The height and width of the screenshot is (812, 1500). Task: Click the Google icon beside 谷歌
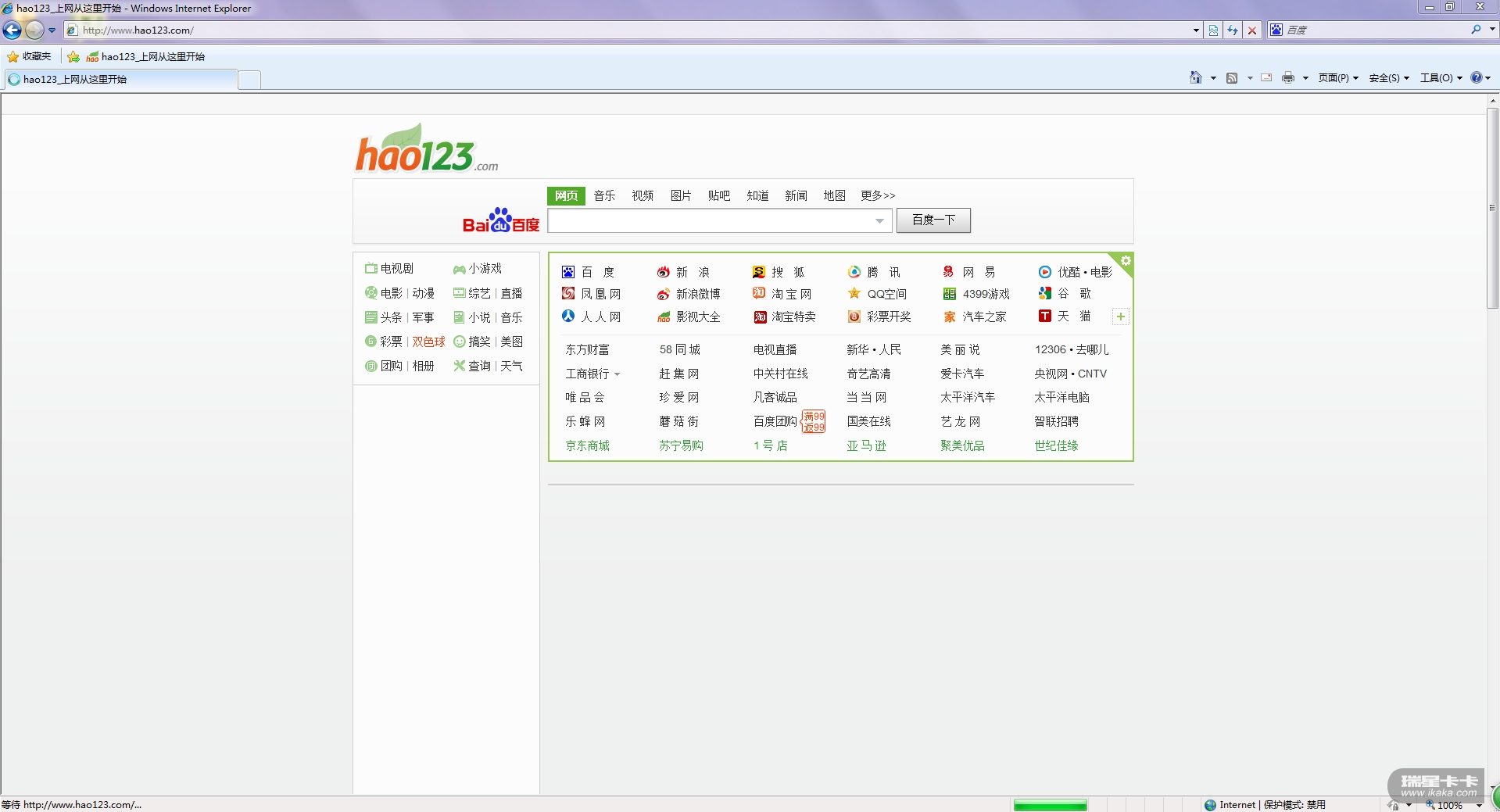click(x=1045, y=294)
